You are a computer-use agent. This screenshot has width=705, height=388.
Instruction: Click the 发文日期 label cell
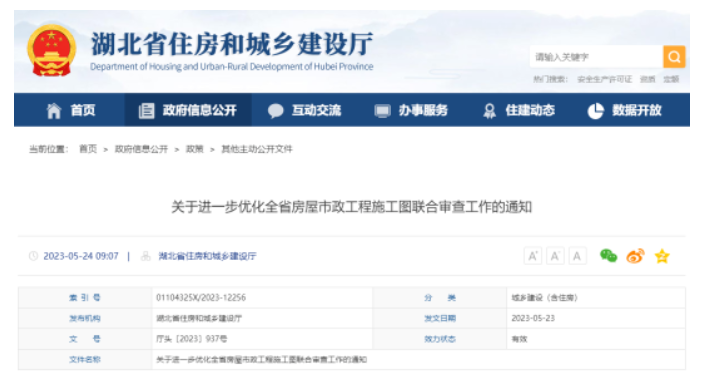[440, 318]
